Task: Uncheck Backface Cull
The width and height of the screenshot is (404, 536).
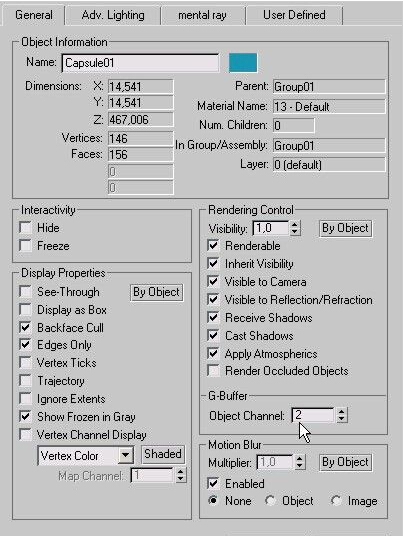Action: 26,327
